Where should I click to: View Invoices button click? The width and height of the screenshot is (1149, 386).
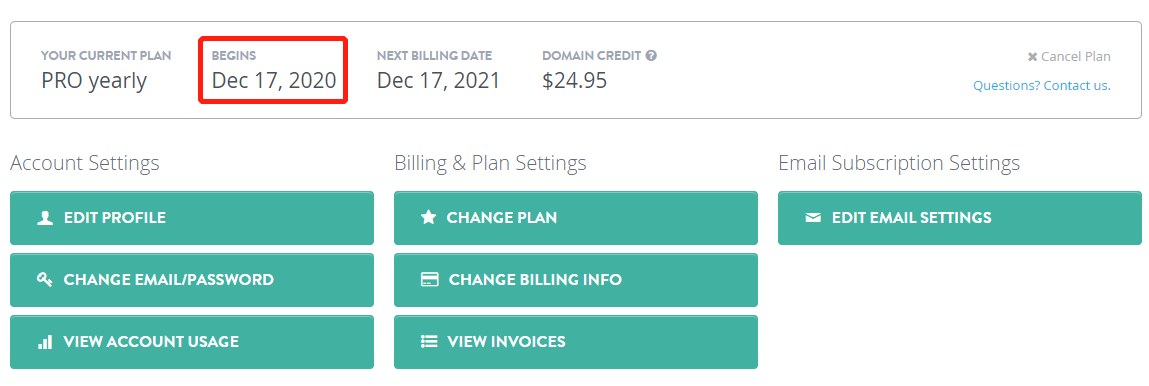(576, 341)
